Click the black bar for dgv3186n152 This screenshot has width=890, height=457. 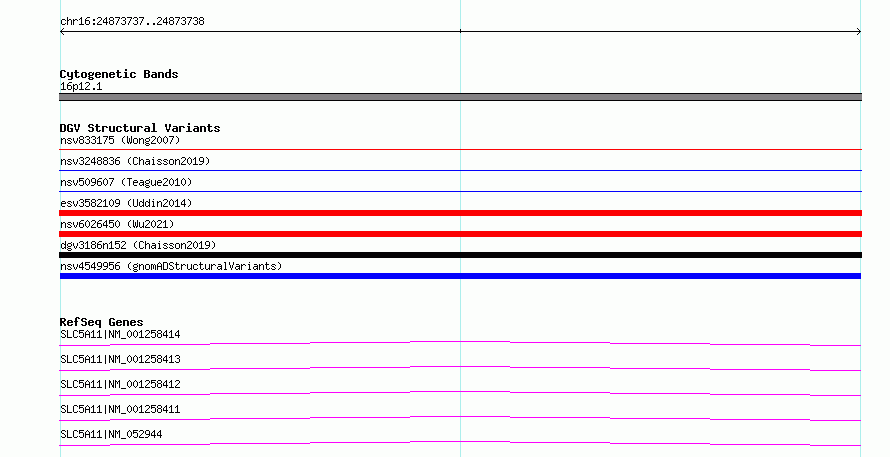tap(460, 255)
